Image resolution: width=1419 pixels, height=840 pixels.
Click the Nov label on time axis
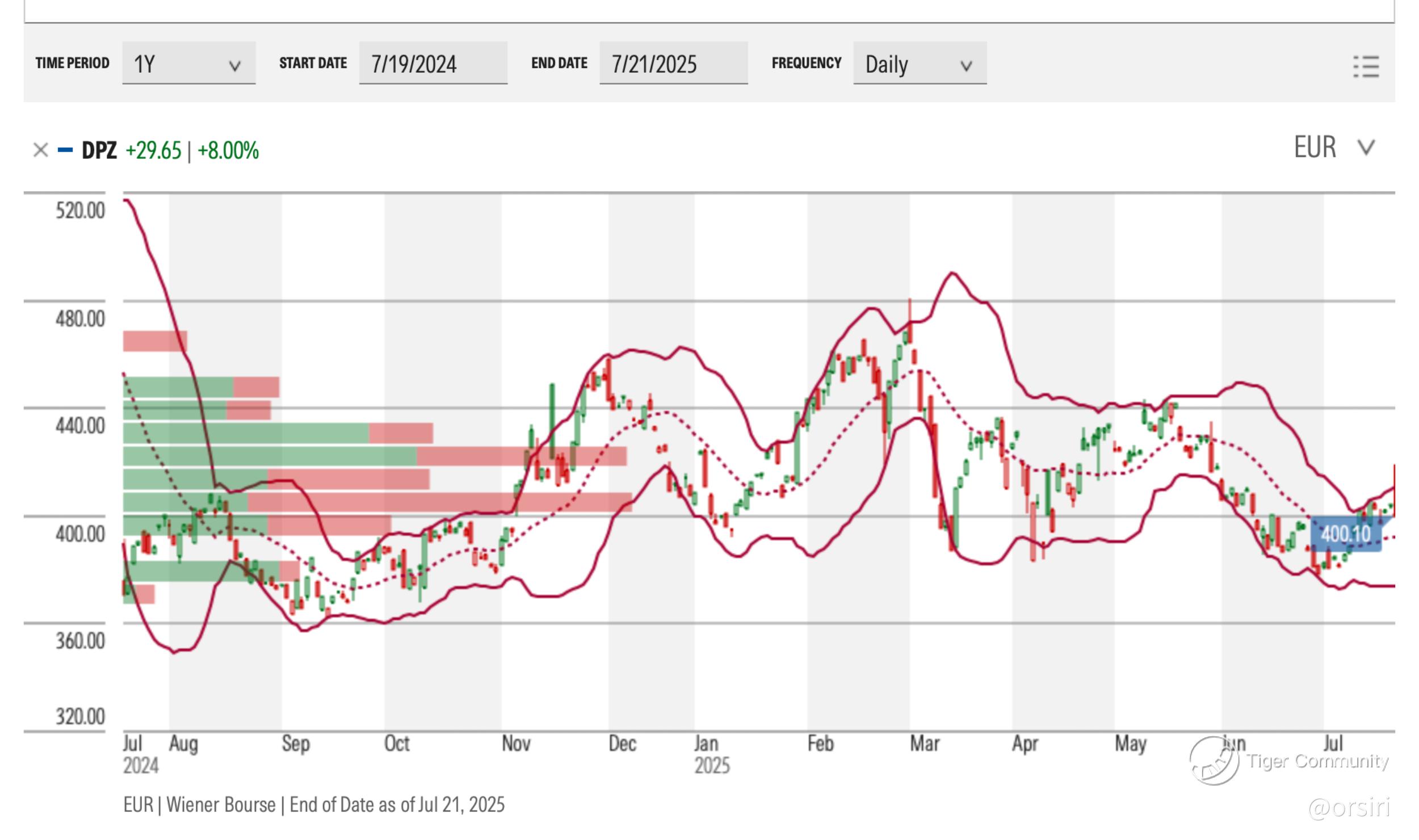[x=515, y=744]
